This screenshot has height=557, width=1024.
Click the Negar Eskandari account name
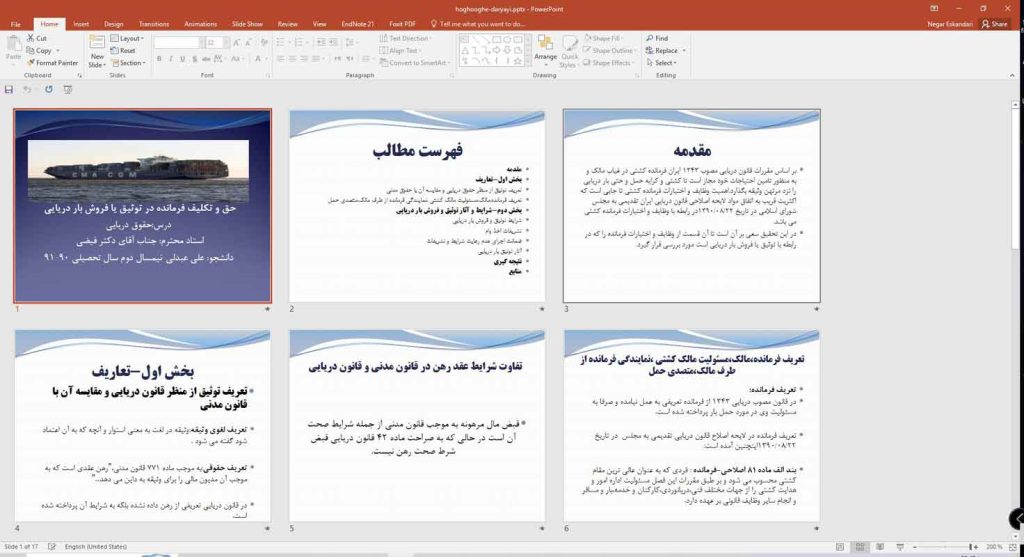[950, 24]
